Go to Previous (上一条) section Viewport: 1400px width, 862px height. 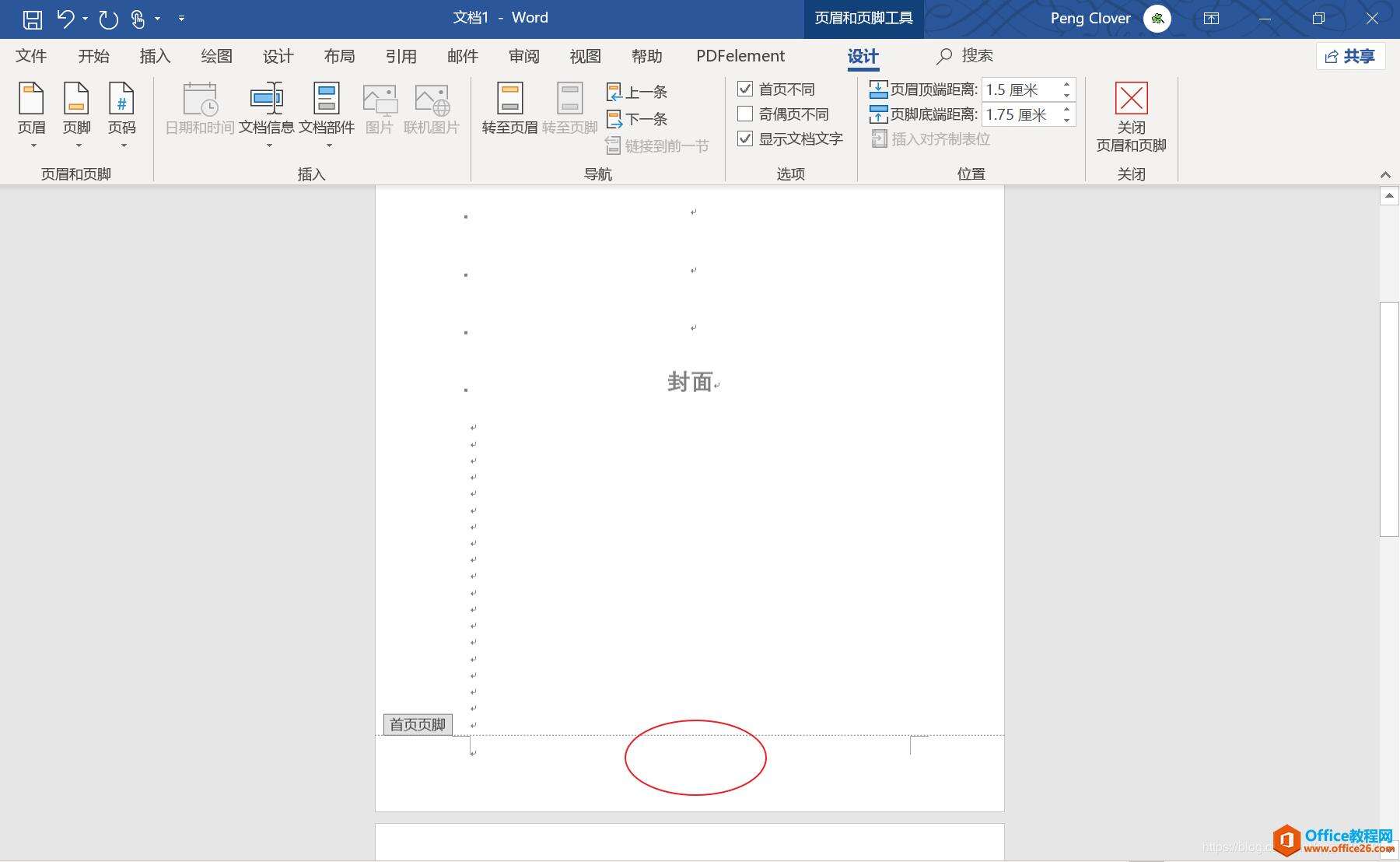[x=637, y=92]
